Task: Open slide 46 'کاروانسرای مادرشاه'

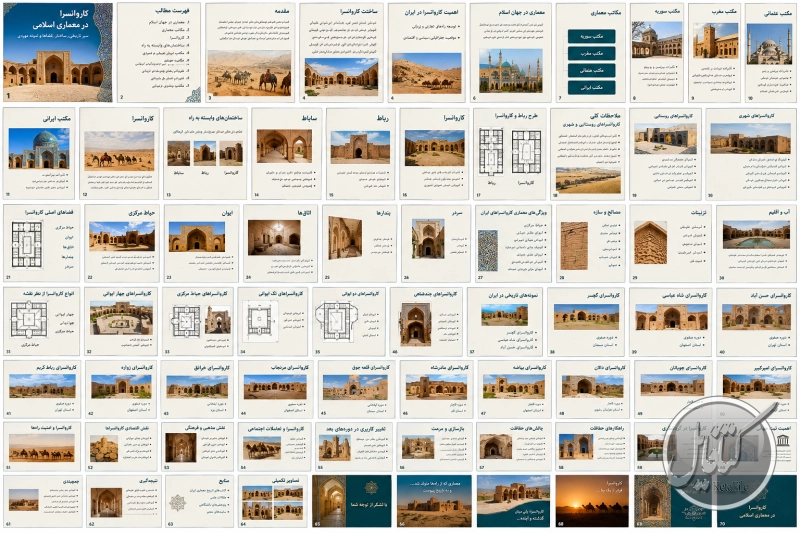Action: pos(436,389)
